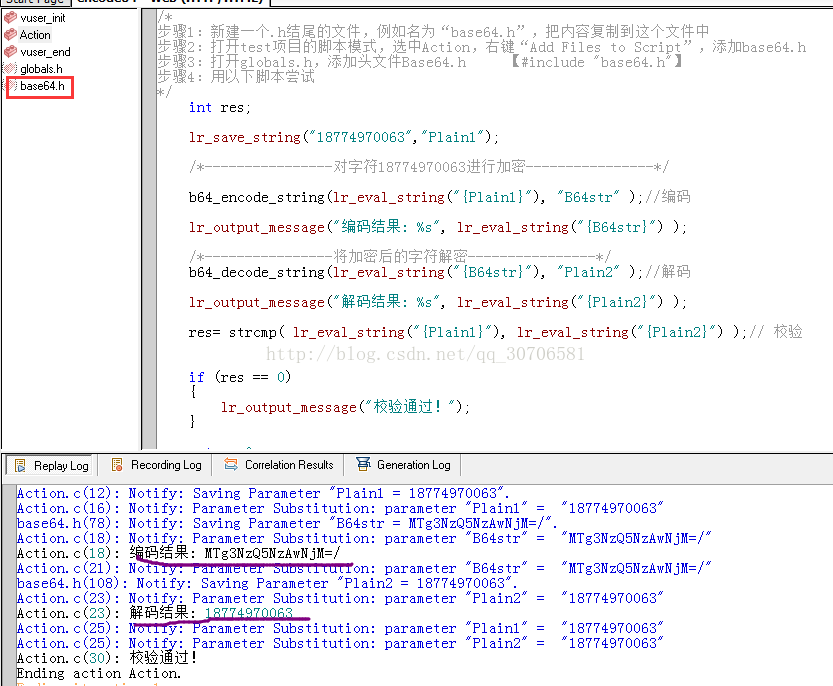Click log line 'Action.c(30)' 校验通过

click(x=107, y=659)
